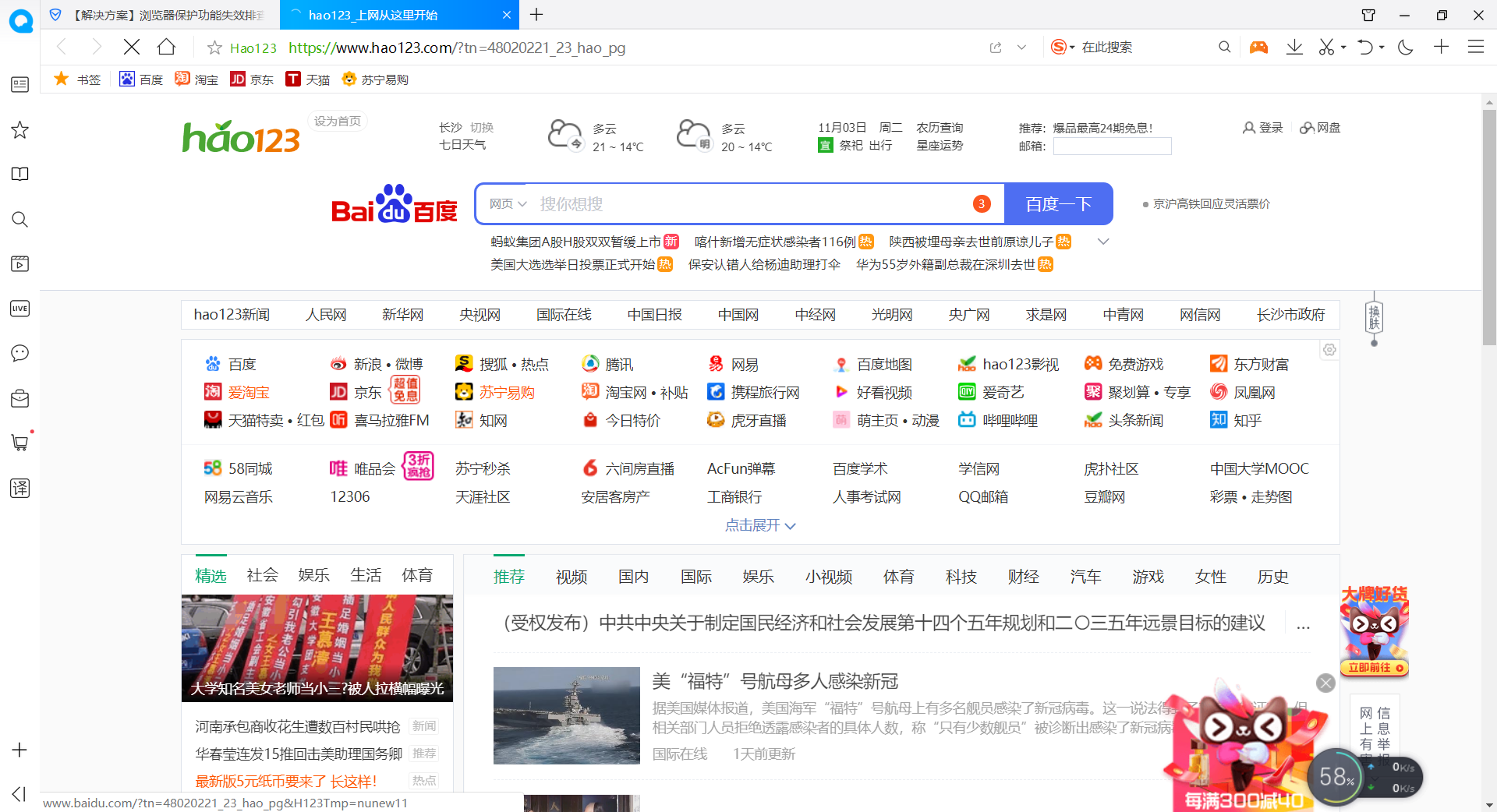Open the 网页 search type dropdown

[508, 204]
